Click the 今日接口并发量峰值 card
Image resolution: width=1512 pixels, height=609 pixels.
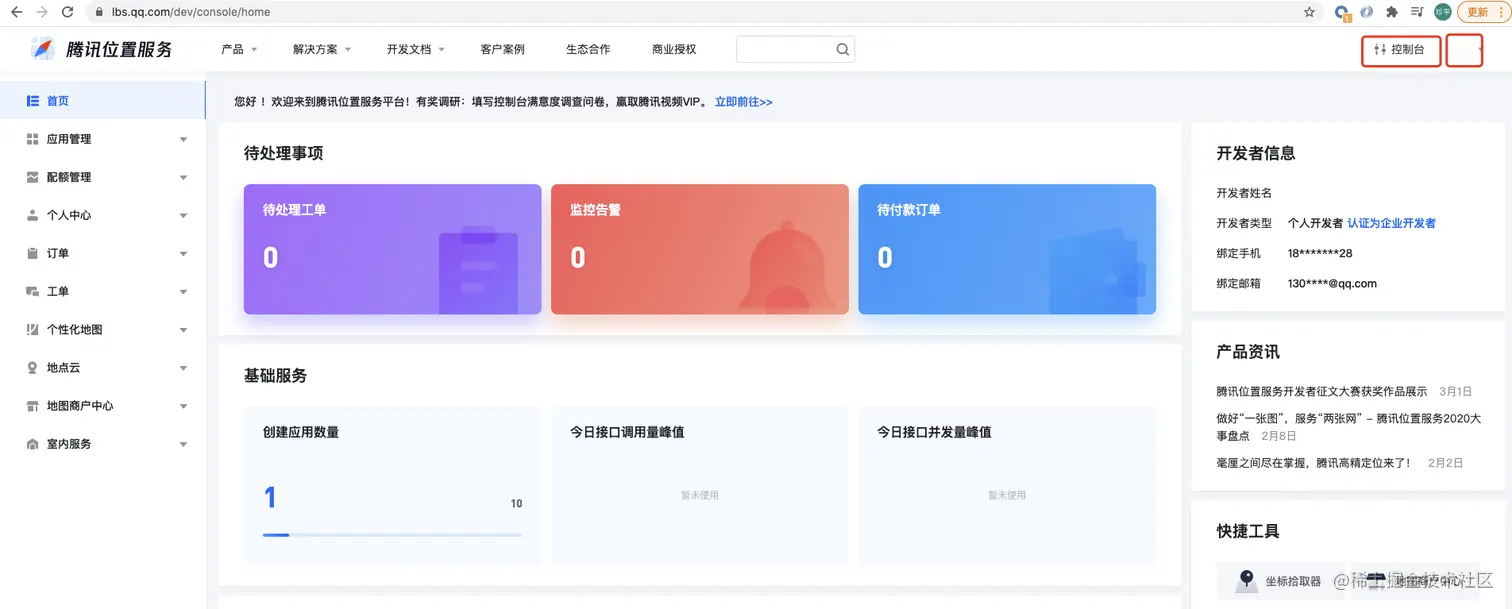[x=1007, y=485]
